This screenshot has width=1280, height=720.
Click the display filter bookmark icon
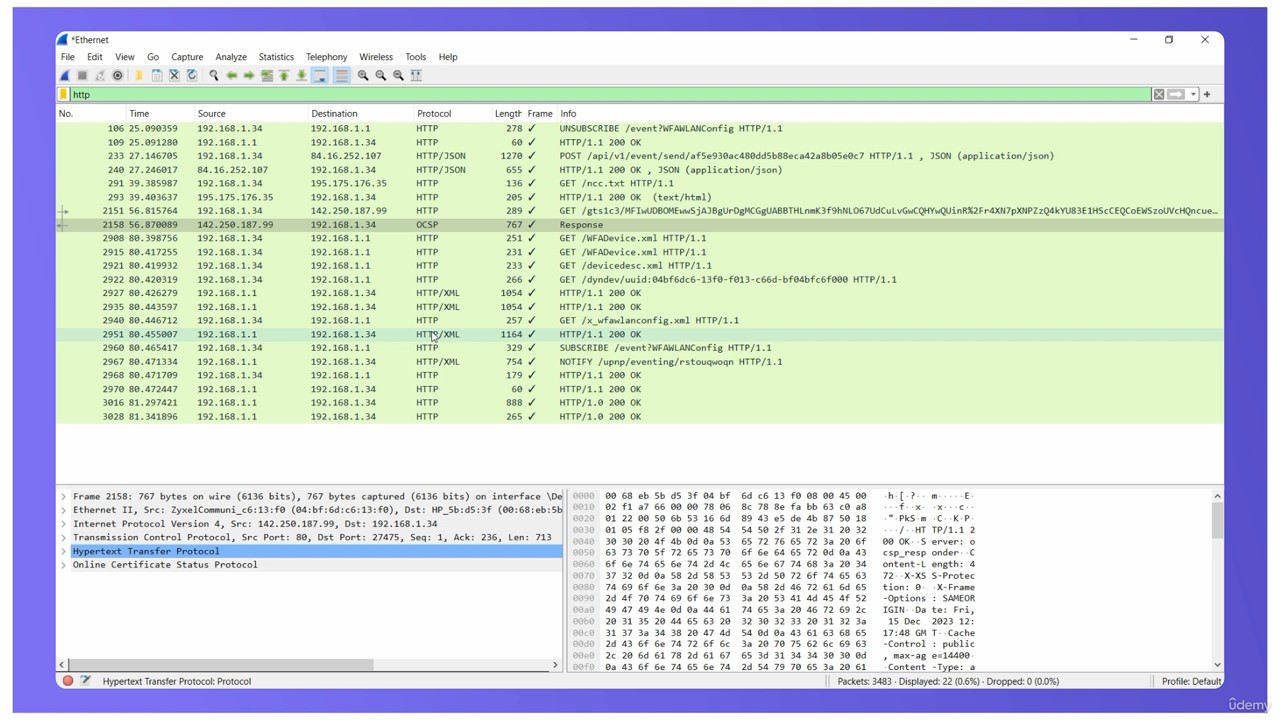coord(63,95)
